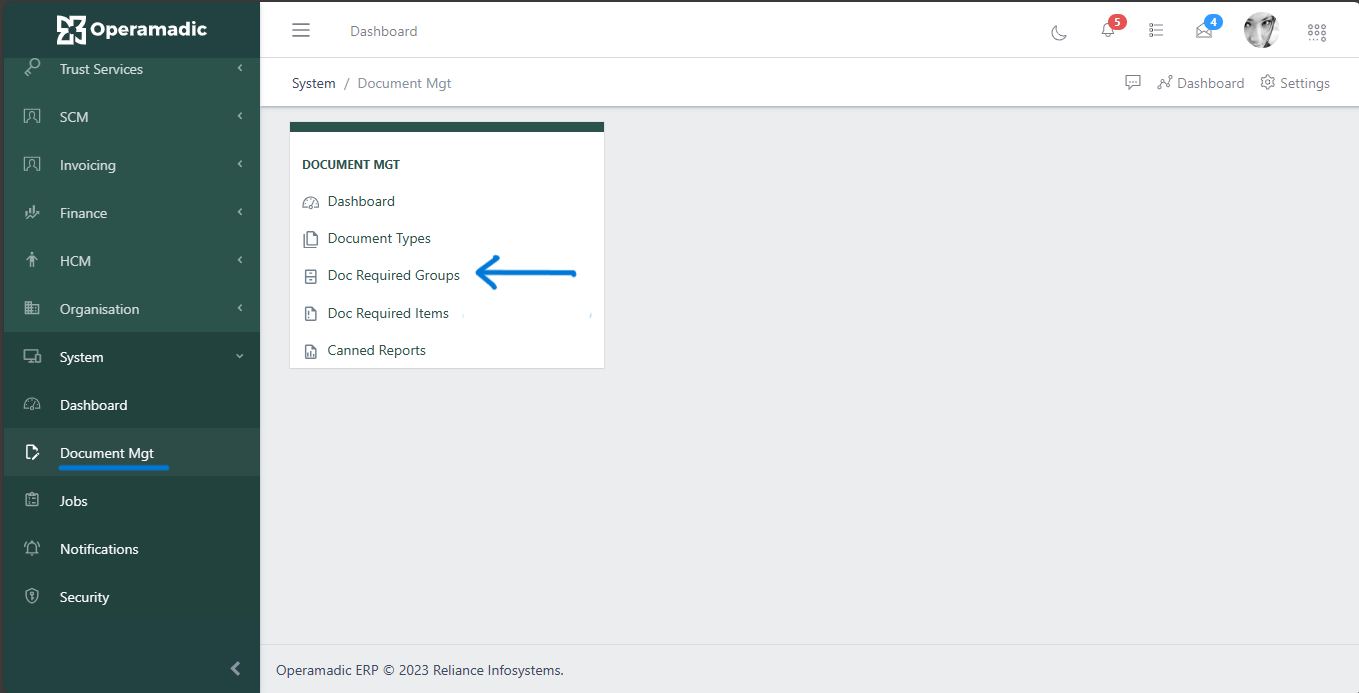Expand the Finance menu chevron

pyautogui.click(x=240, y=212)
